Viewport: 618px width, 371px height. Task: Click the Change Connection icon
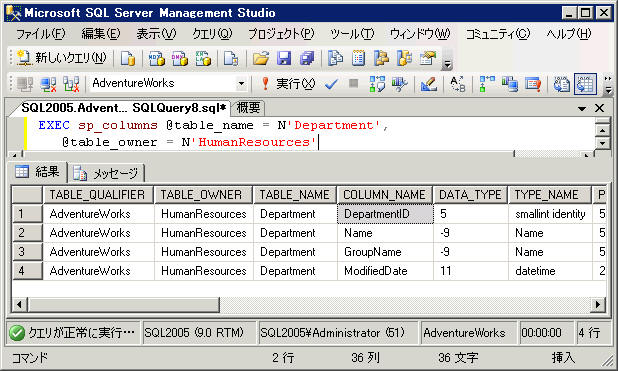(x=71, y=84)
